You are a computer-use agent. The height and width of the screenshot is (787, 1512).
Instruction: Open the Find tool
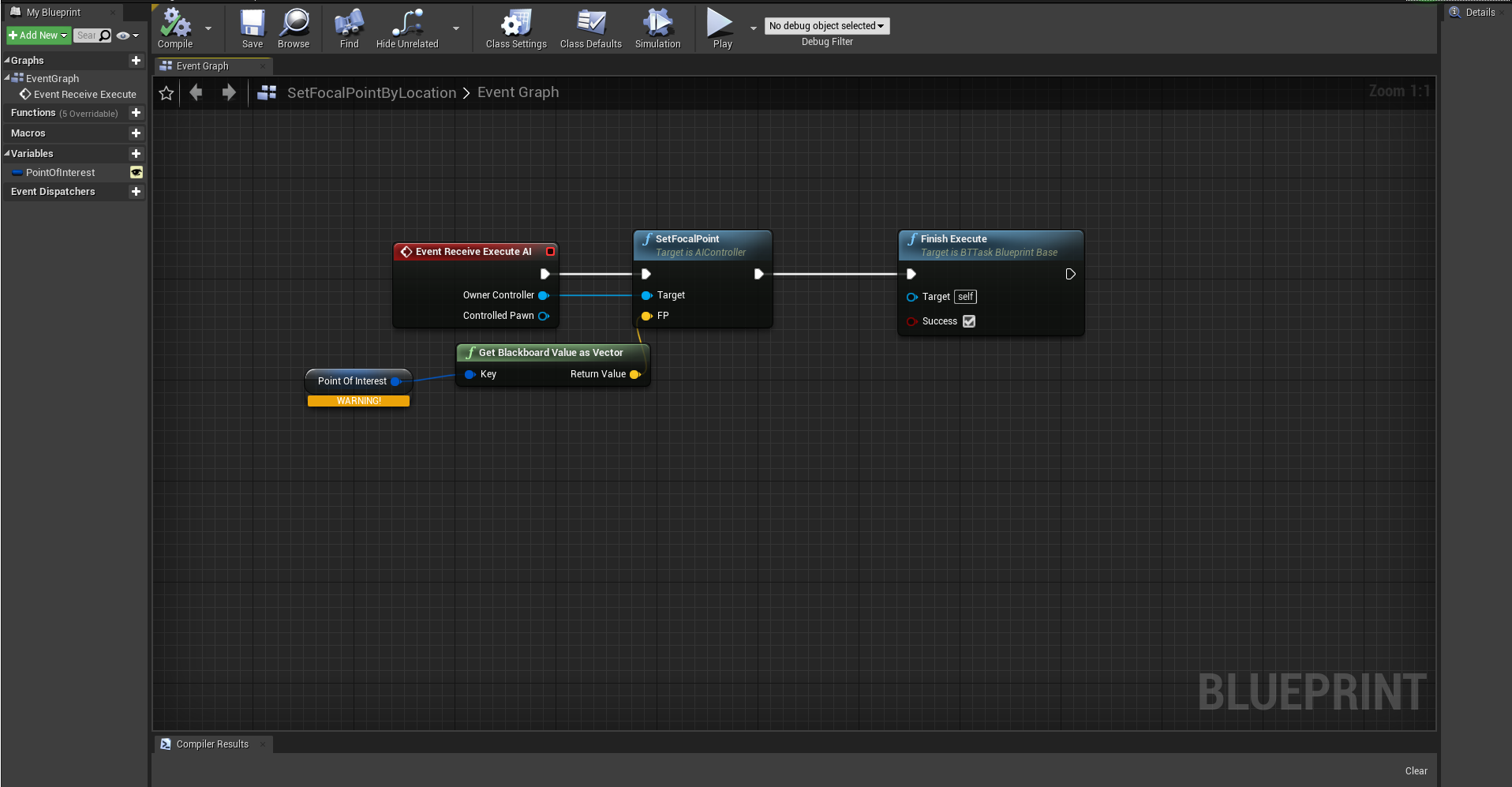[x=349, y=28]
